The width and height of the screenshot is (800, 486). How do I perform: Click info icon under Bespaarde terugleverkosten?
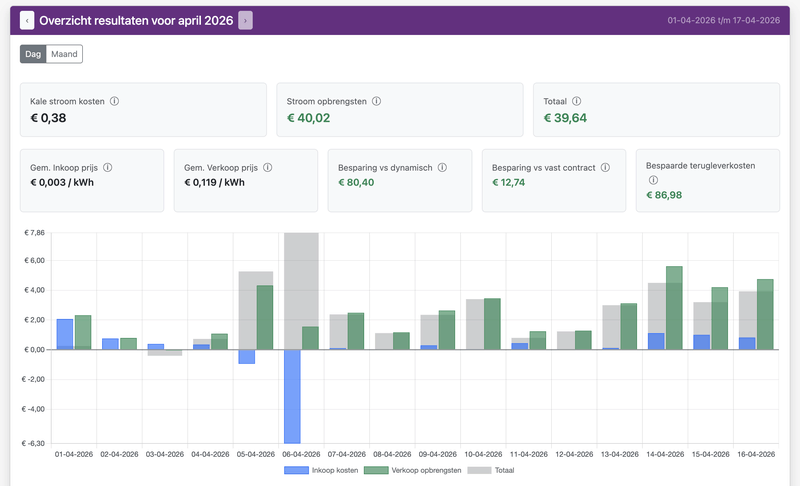click(653, 180)
